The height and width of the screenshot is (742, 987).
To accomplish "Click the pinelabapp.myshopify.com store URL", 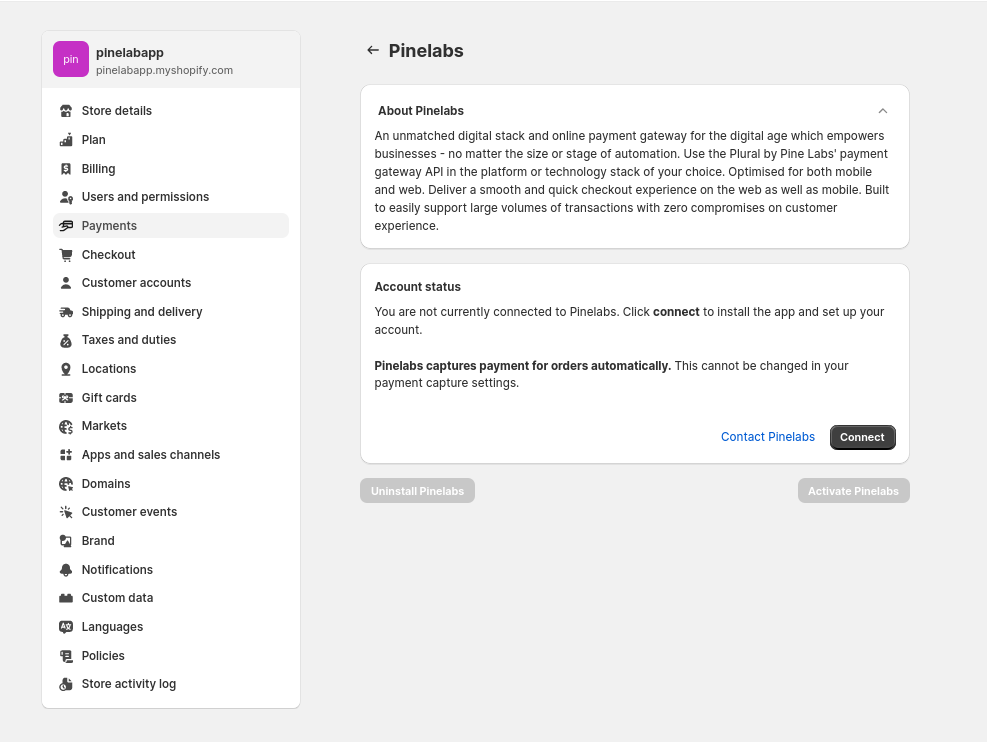I will [x=164, y=70].
